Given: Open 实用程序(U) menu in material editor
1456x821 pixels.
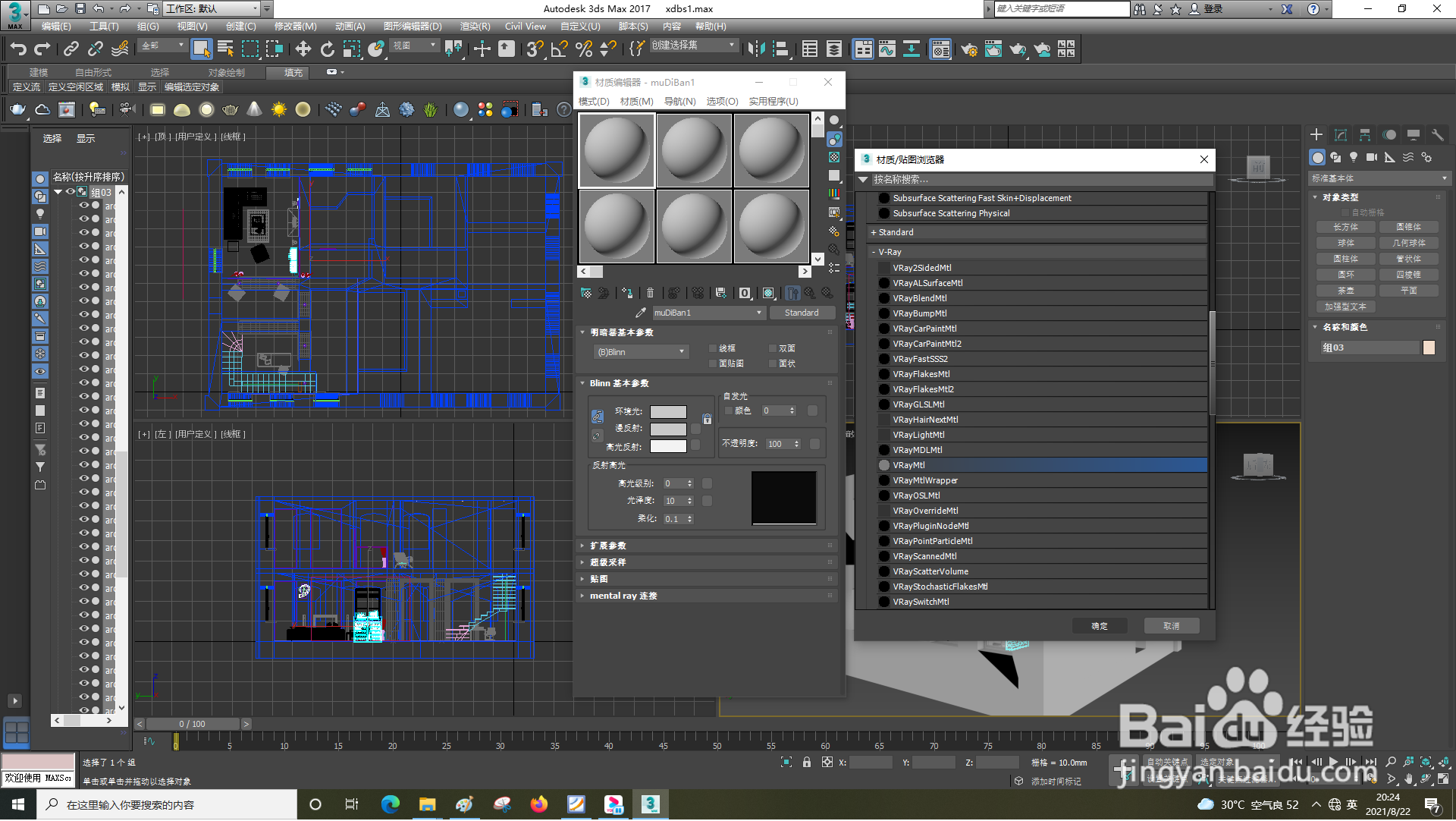Looking at the screenshot, I should (x=773, y=102).
